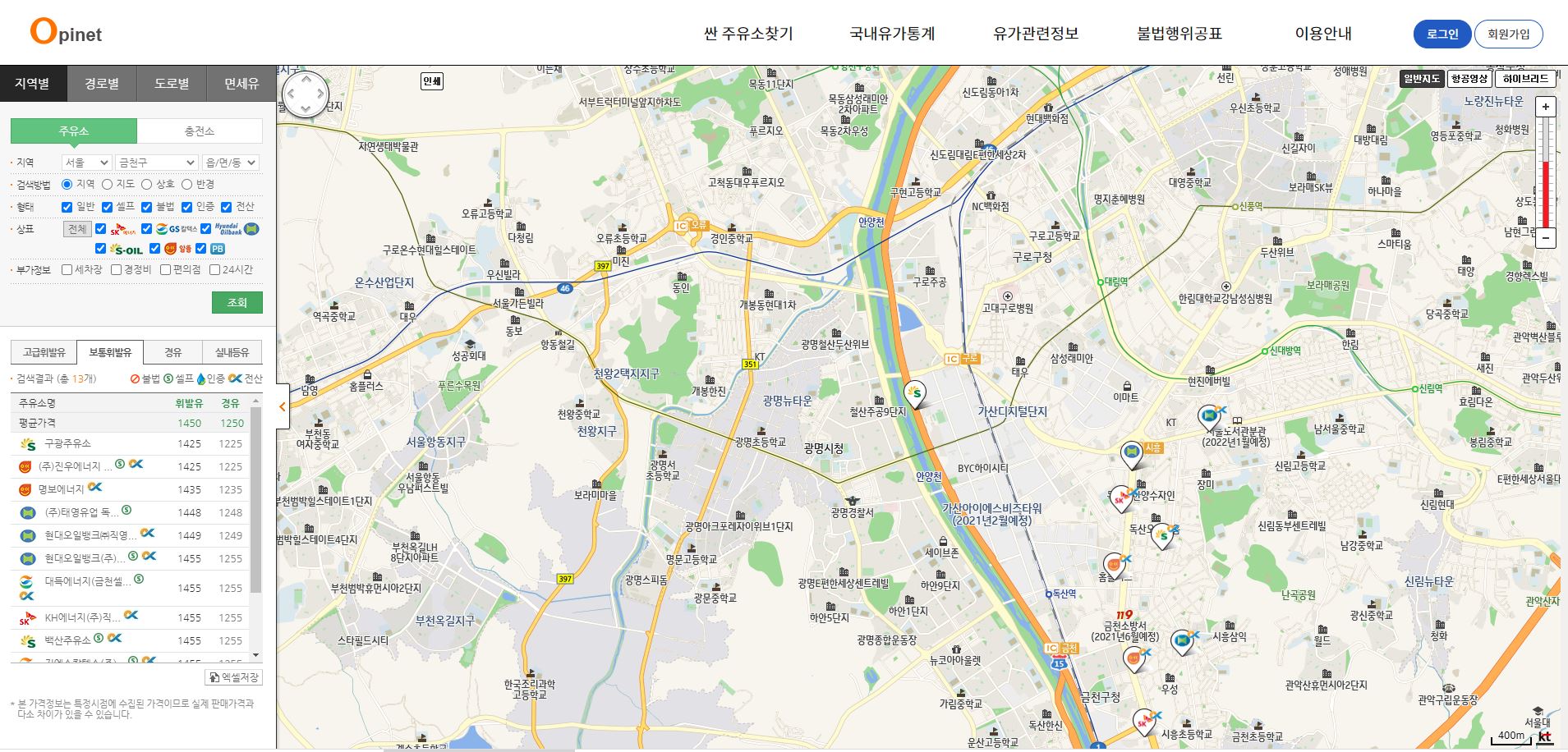Select the 경유 fuel tab

(x=173, y=352)
